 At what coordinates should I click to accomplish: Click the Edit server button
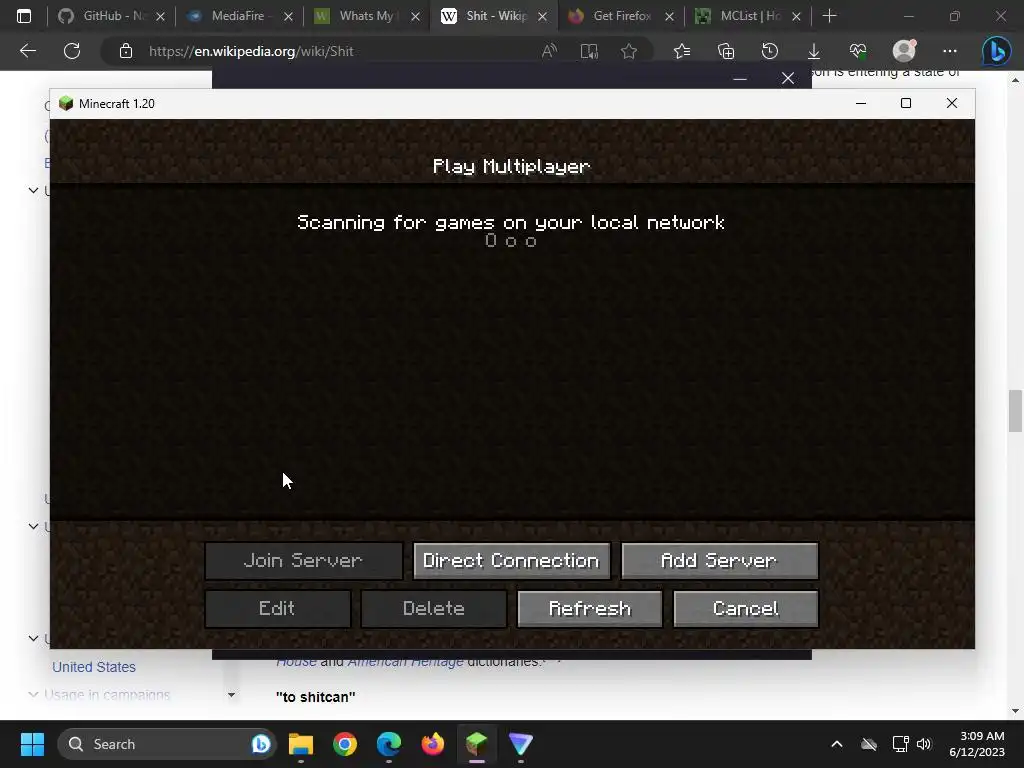(278, 609)
